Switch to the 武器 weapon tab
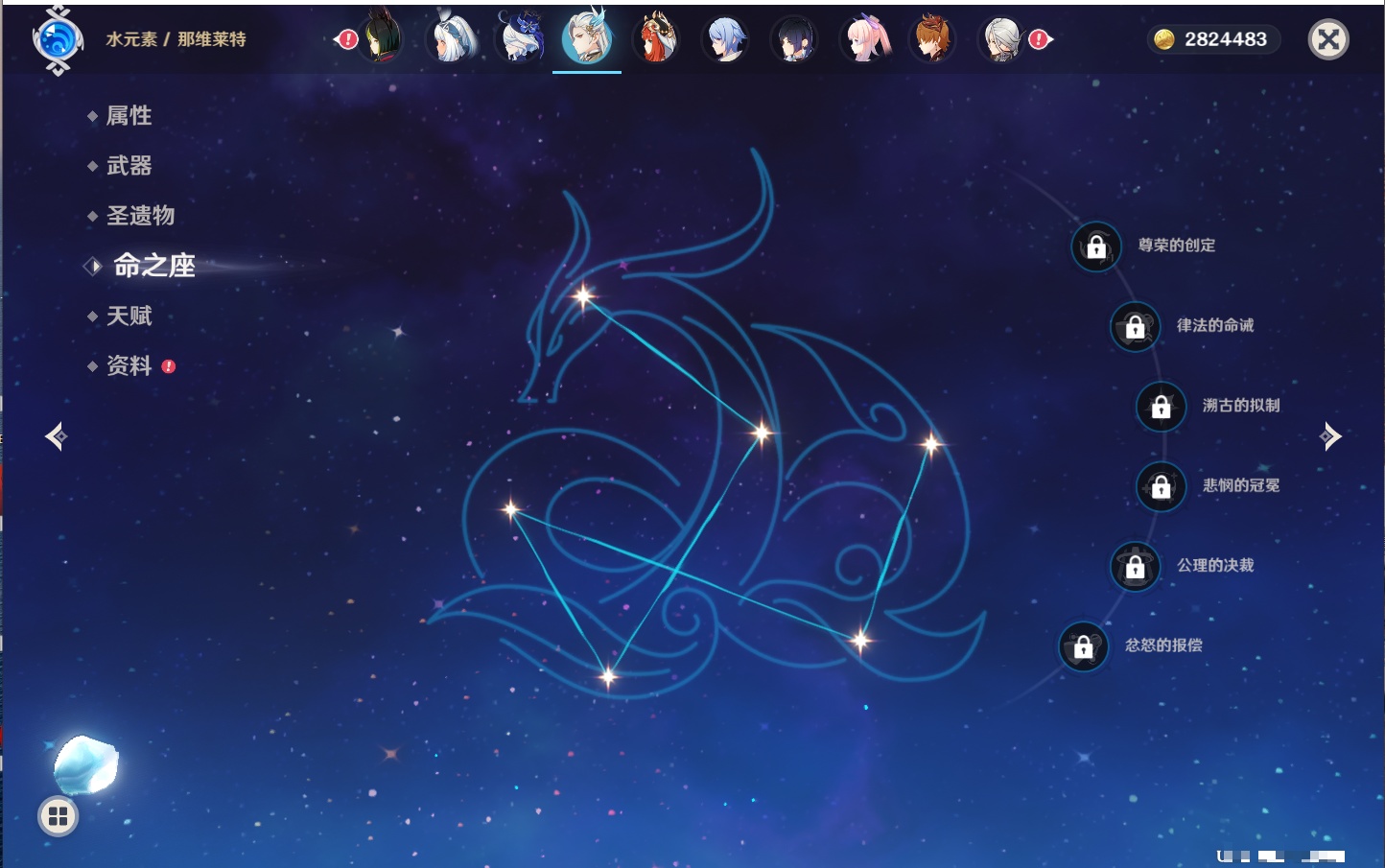This screenshot has width=1385, height=868. point(129,166)
